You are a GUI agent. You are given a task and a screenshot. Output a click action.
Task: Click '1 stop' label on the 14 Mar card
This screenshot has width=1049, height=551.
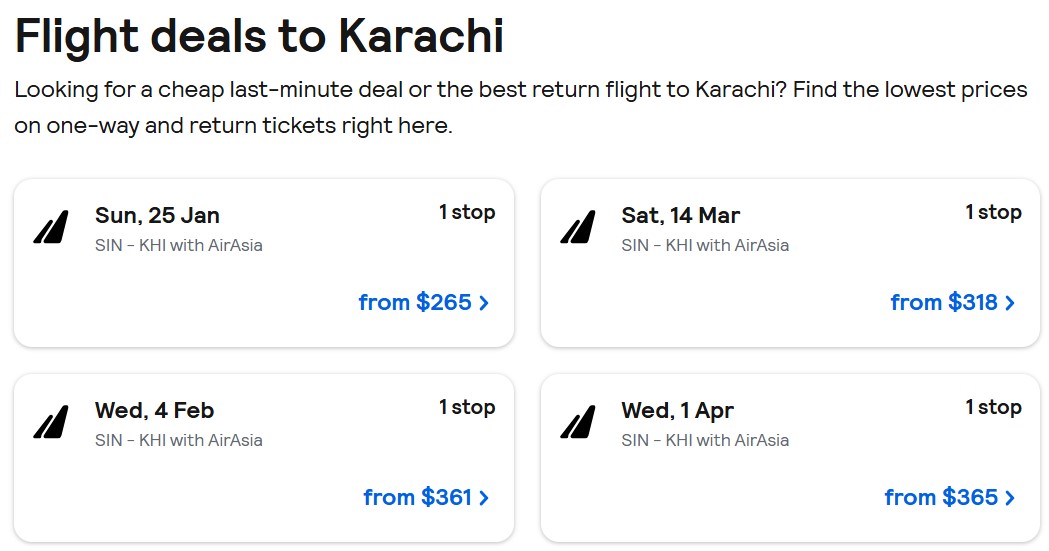[993, 212]
